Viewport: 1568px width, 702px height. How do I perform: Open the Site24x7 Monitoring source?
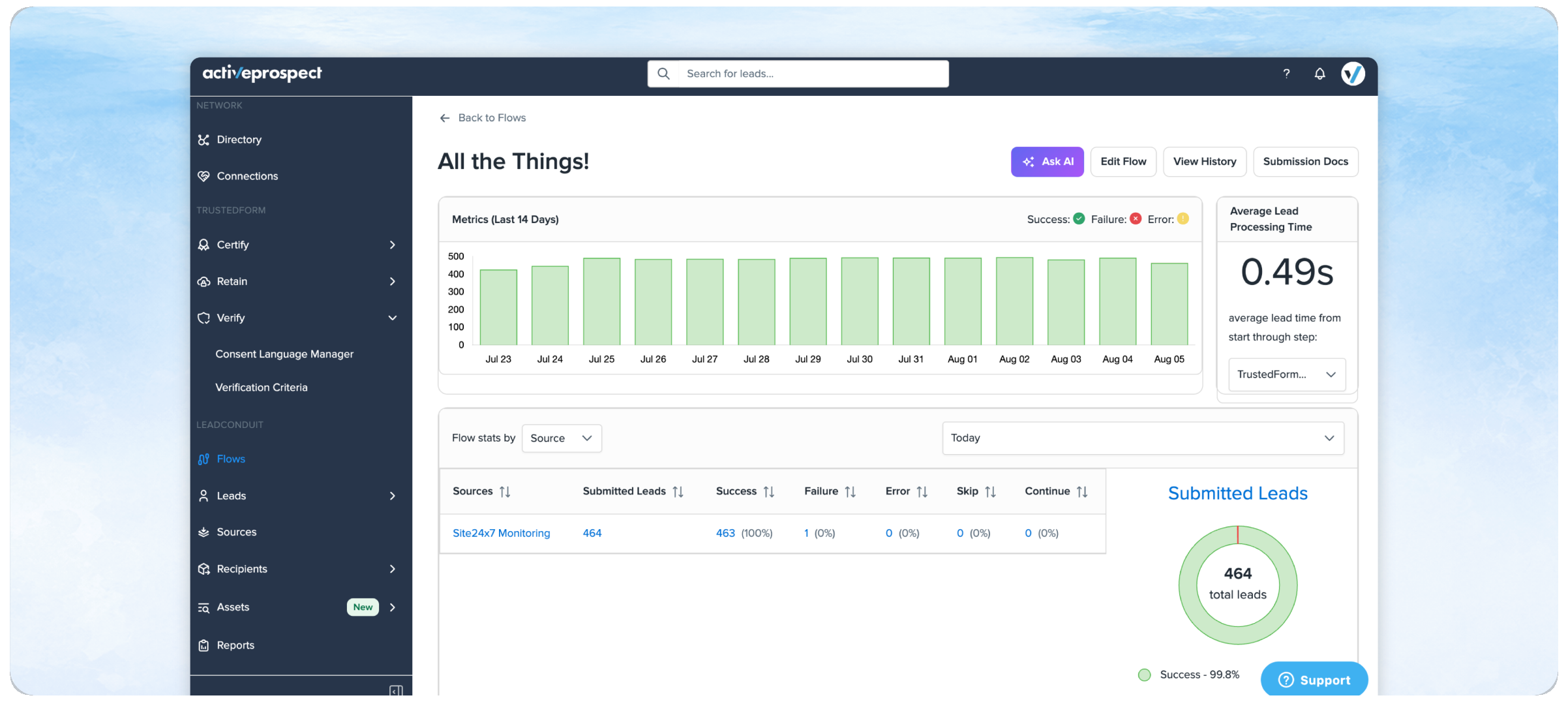502,534
